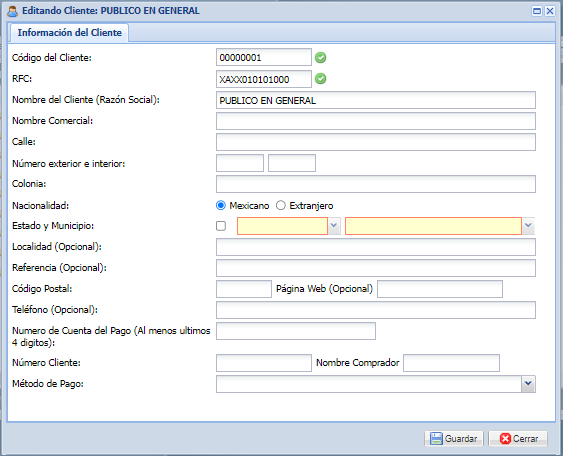Click the green validation icon next to RFC
The width and height of the screenshot is (563, 456).
320,79
